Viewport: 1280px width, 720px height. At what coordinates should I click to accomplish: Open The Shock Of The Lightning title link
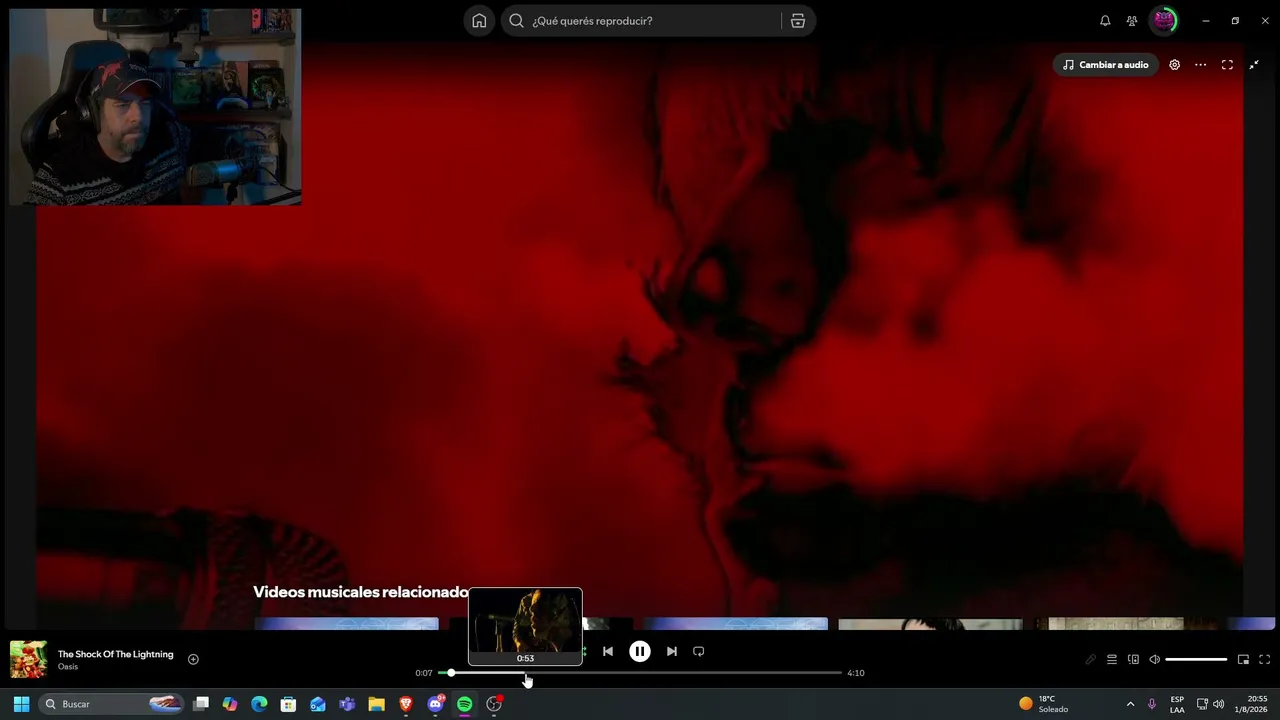(115, 654)
